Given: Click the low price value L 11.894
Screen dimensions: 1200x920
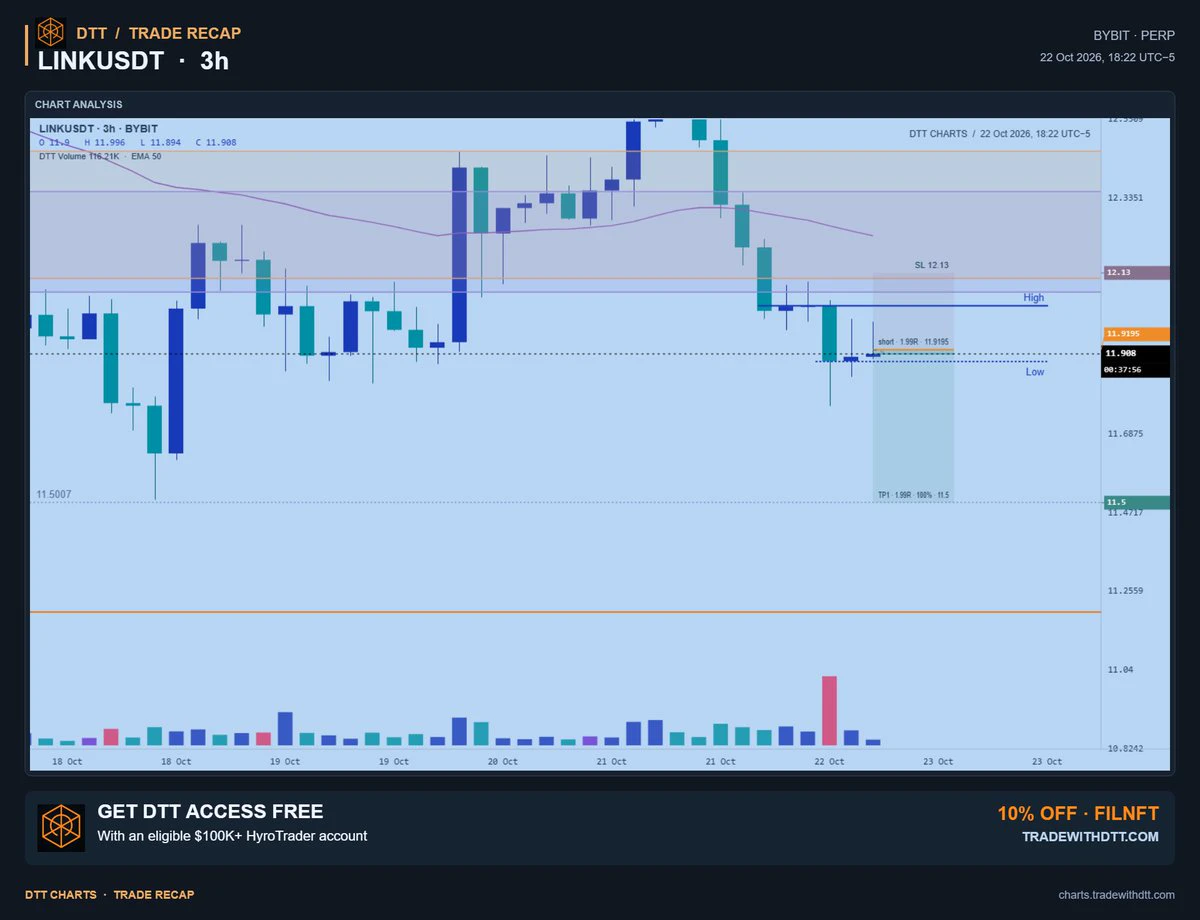Looking at the screenshot, I should pos(162,142).
